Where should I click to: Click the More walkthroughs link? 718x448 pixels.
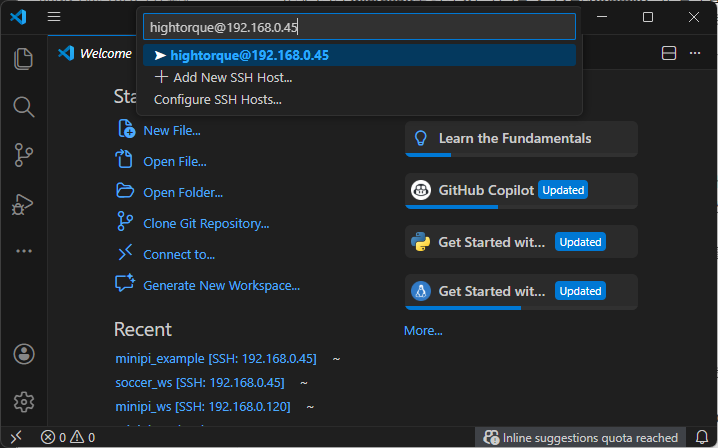pos(423,331)
